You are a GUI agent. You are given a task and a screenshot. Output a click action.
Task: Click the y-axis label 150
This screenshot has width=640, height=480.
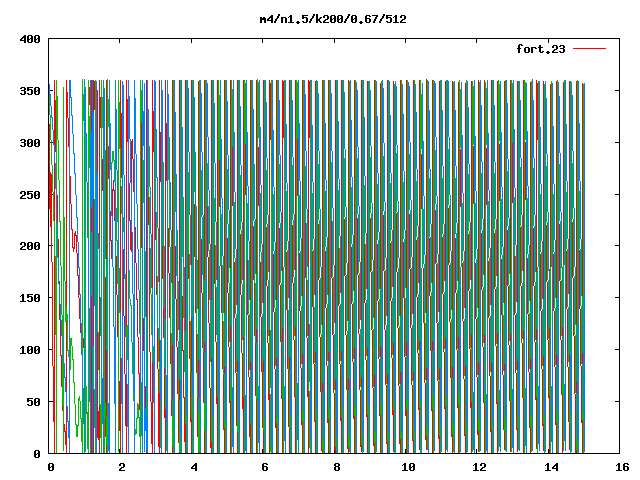(x=30, y=298)
